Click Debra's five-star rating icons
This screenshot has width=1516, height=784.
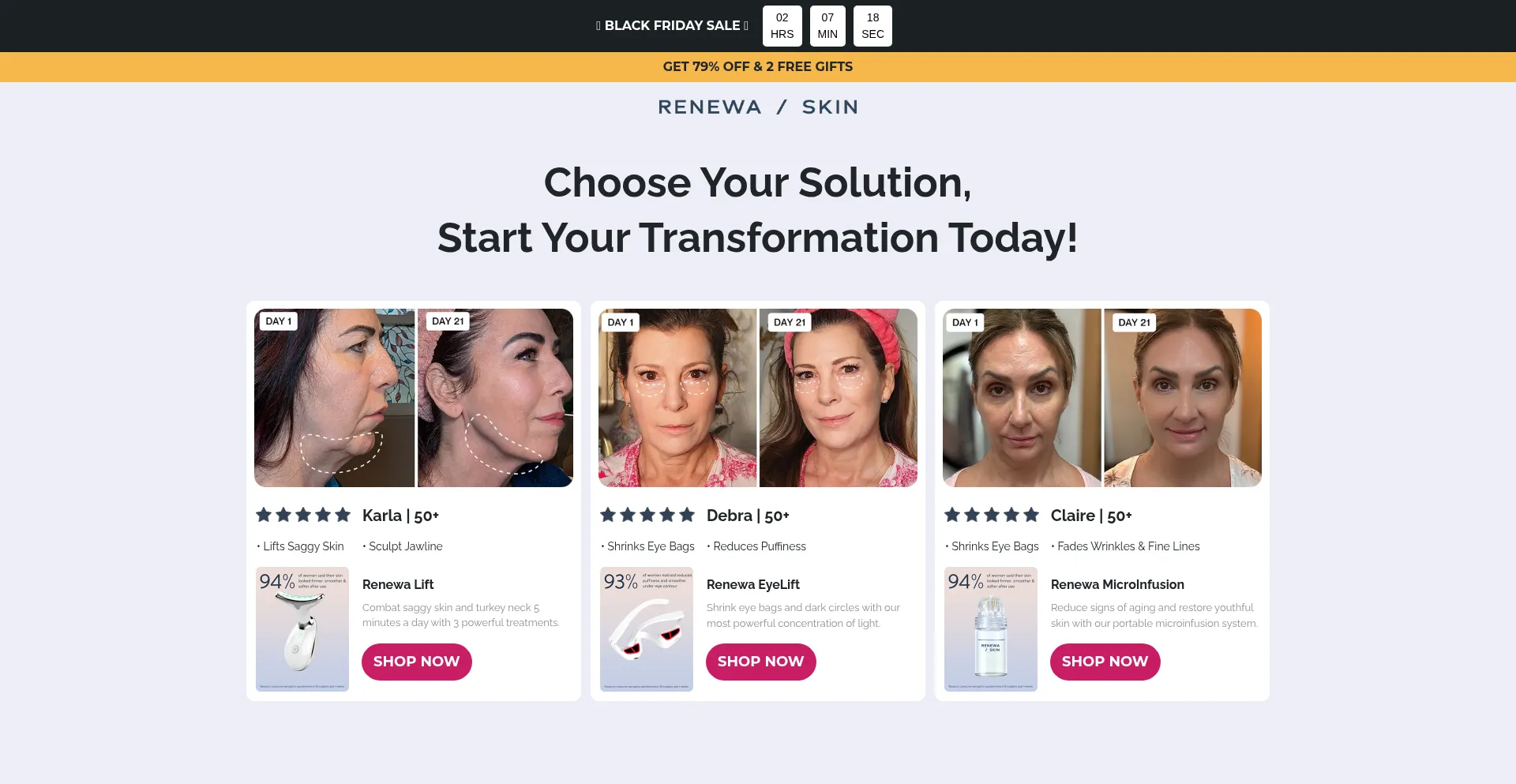647,516
